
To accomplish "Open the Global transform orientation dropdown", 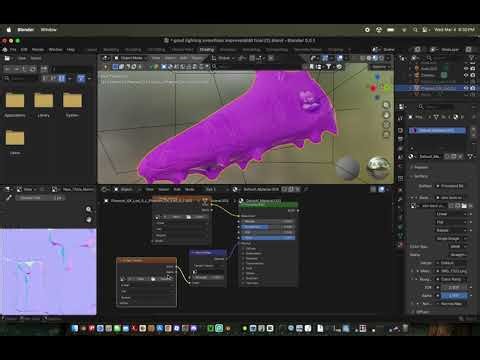I will coord(224,58).
